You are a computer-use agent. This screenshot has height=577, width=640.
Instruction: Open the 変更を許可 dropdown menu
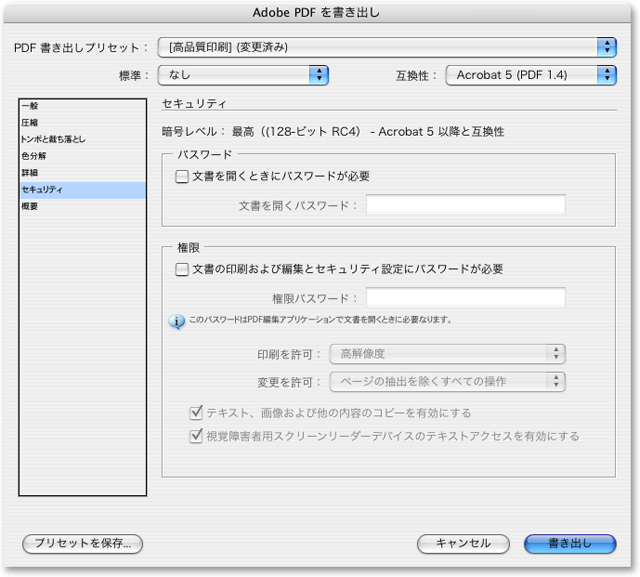447,381
